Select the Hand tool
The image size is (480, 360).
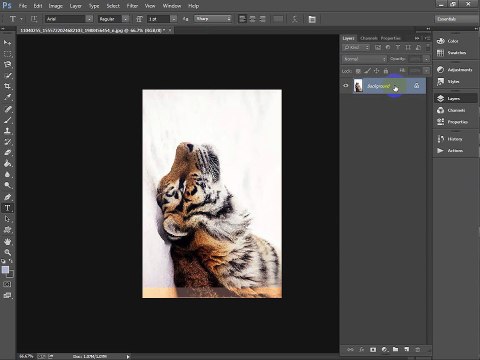(x=7, y=241)
